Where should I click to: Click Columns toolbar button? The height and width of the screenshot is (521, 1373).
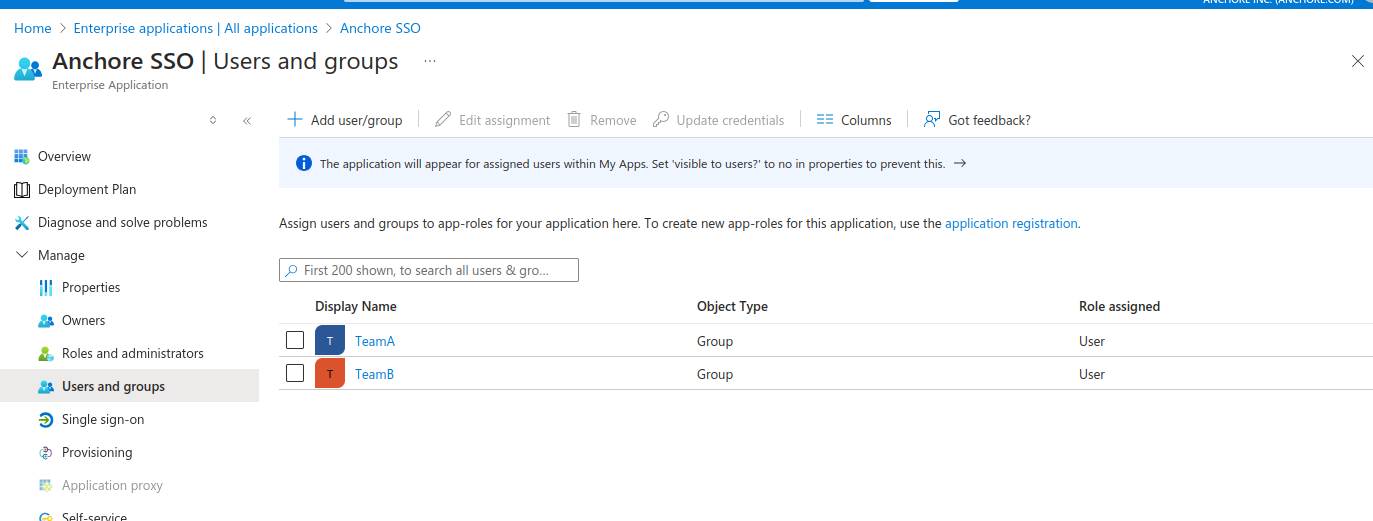854,120
